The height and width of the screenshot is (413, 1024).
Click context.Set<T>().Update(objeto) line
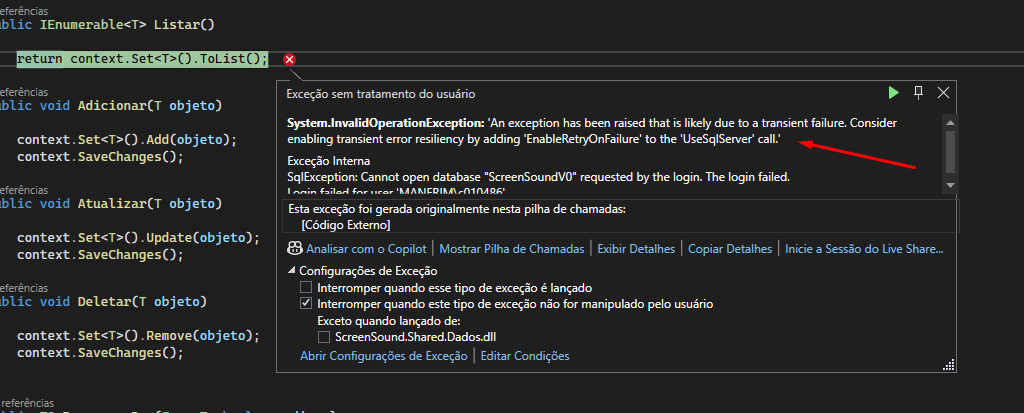click(x=138, y=237)
